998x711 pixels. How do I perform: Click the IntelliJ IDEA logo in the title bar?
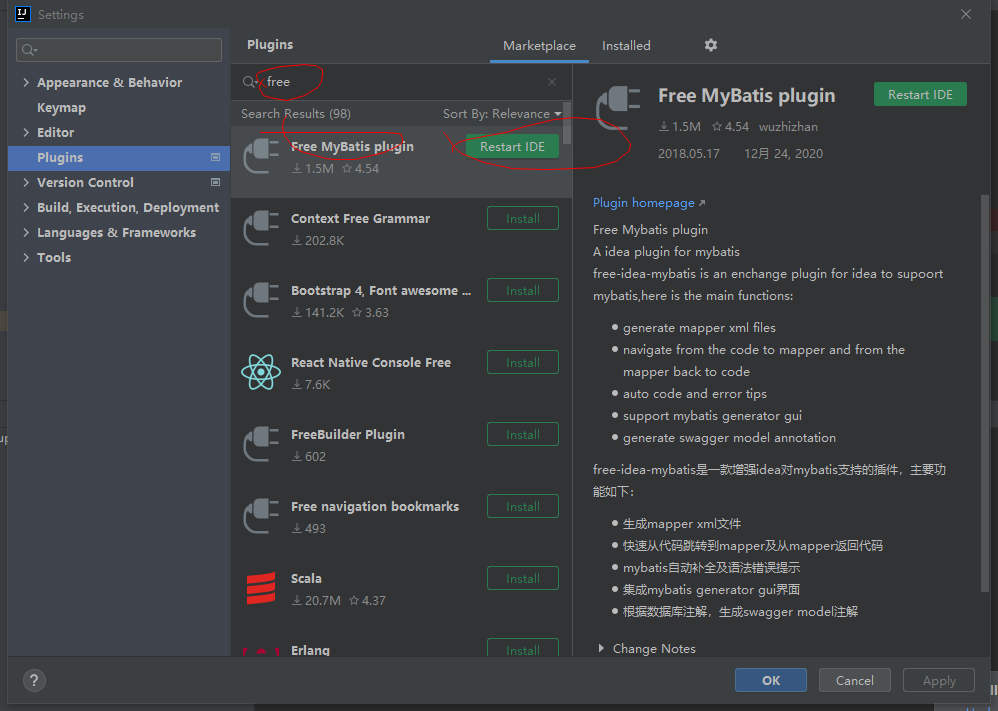pyautogui.click(x=23, y=13)
